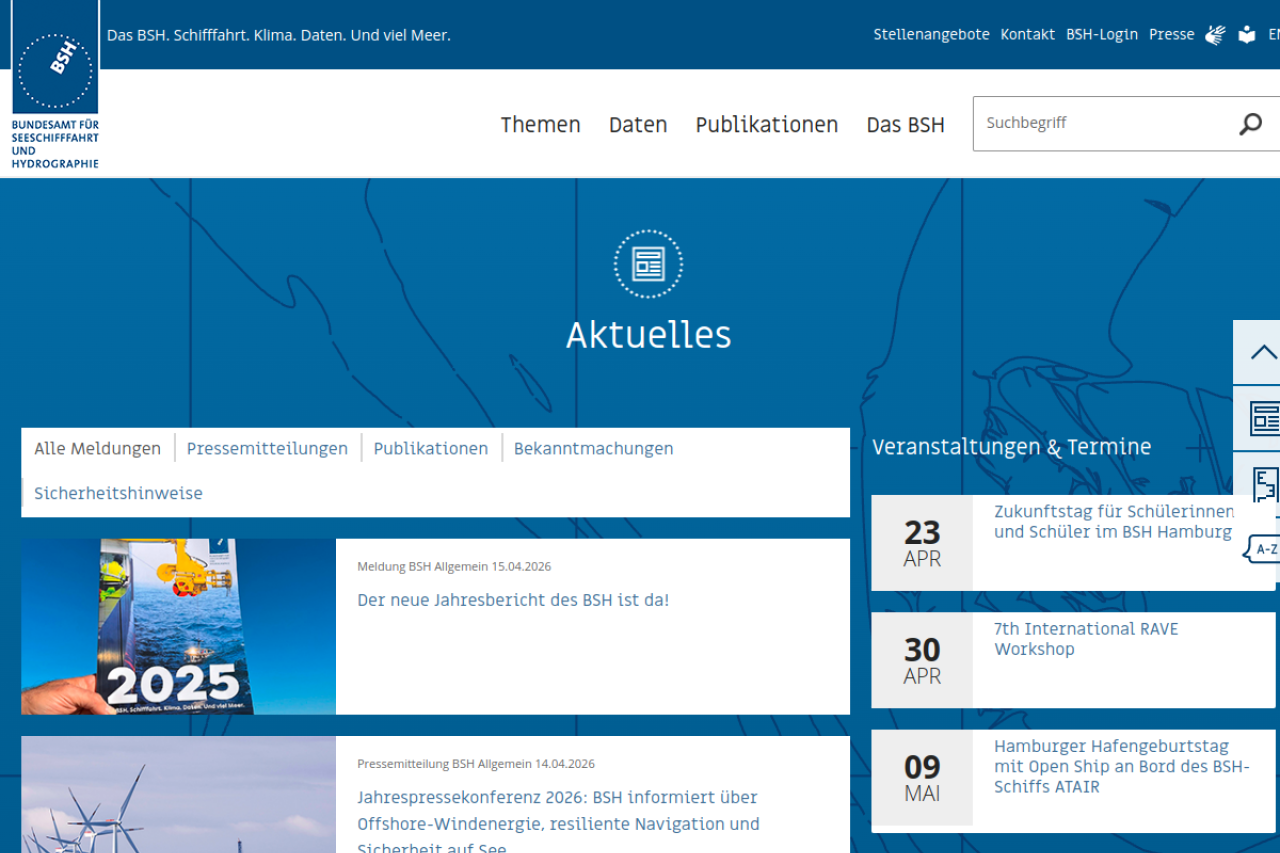Screen dimensions: 1280x853
Task: Open the Jahresbericht 2025 article thumbnail
Action: tap(178, 627)
